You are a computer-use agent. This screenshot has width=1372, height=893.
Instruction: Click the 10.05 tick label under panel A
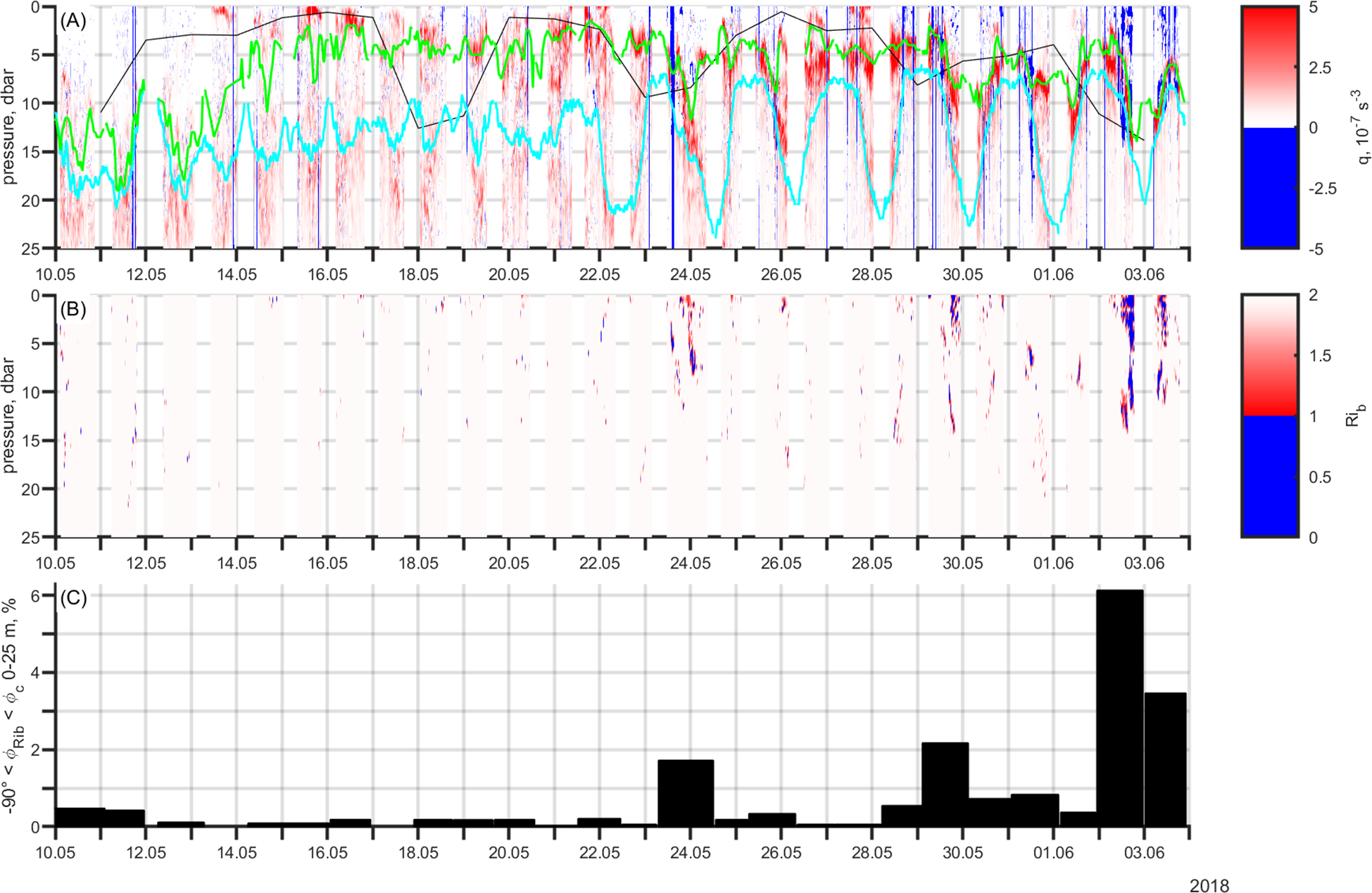click(55, 275)
